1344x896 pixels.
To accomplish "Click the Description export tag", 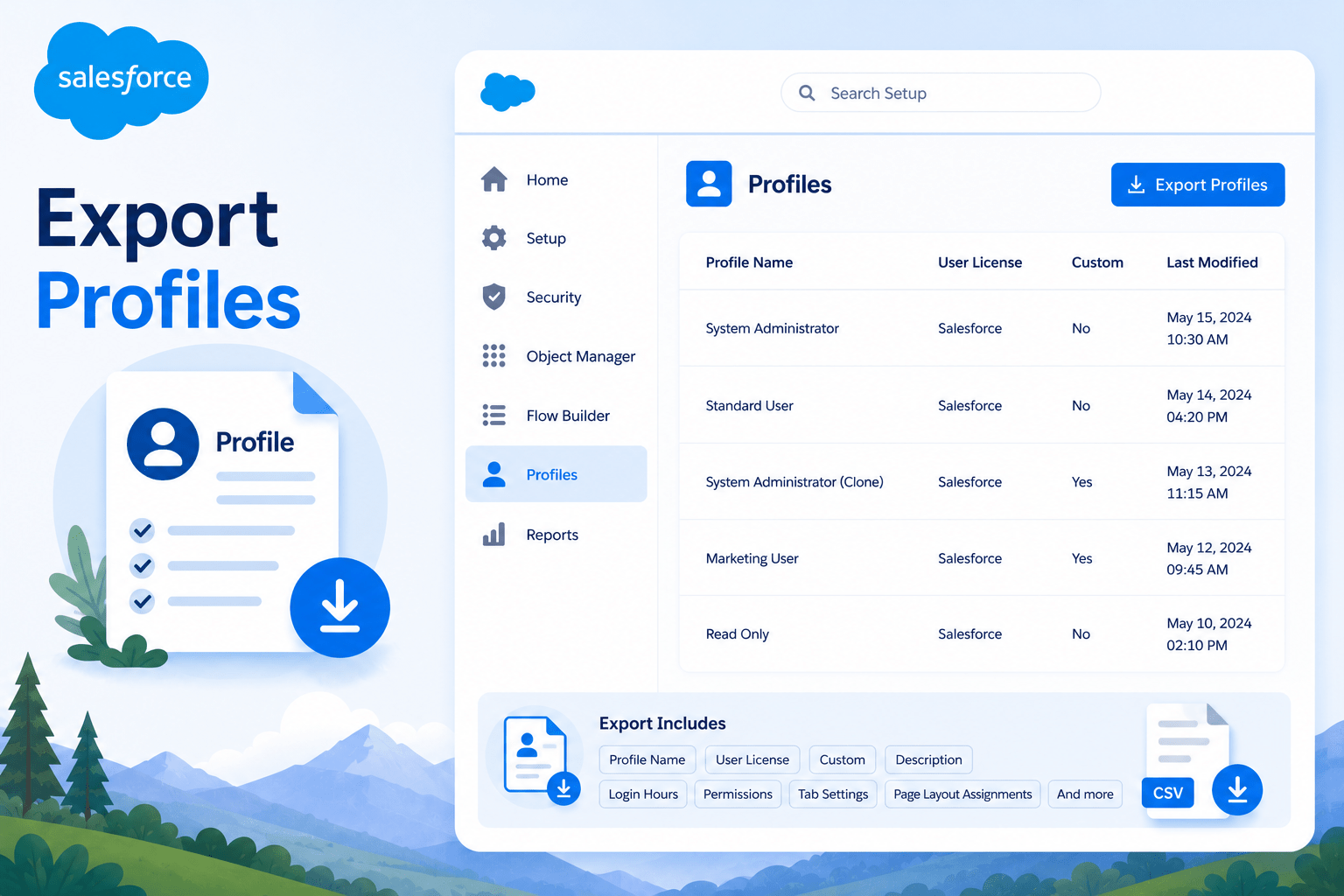I will (x=928, y=759).
